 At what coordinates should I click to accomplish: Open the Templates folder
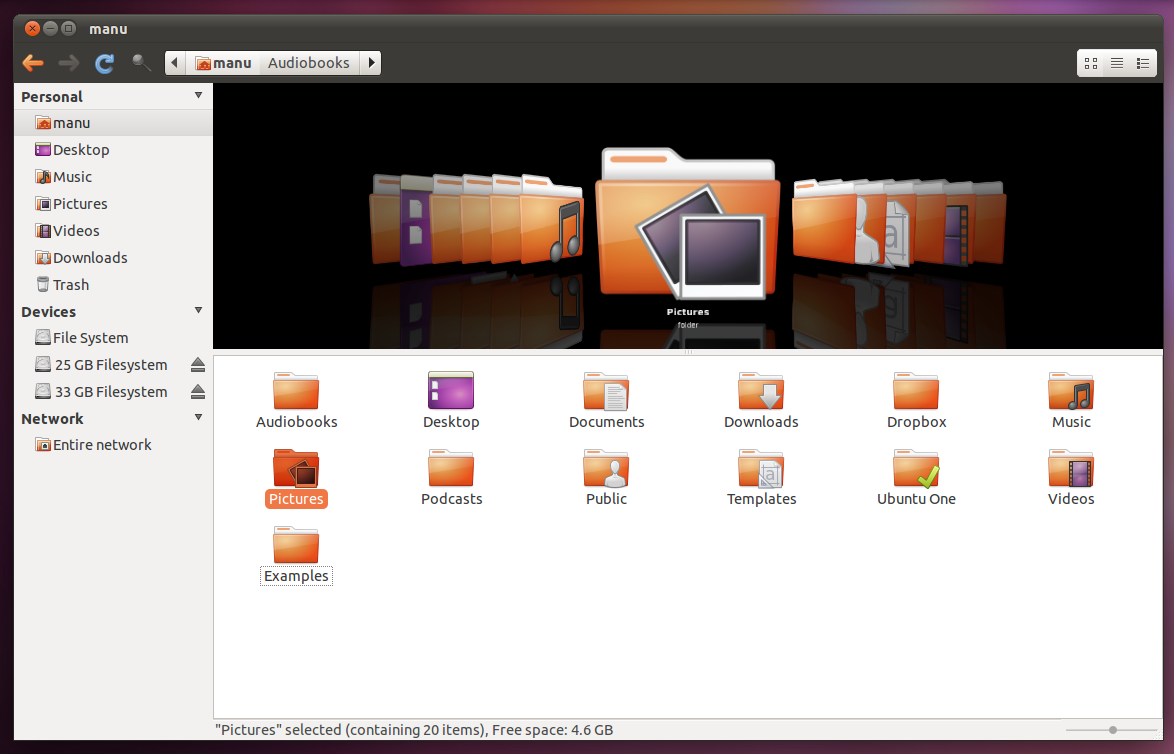(x=761, y=468)
